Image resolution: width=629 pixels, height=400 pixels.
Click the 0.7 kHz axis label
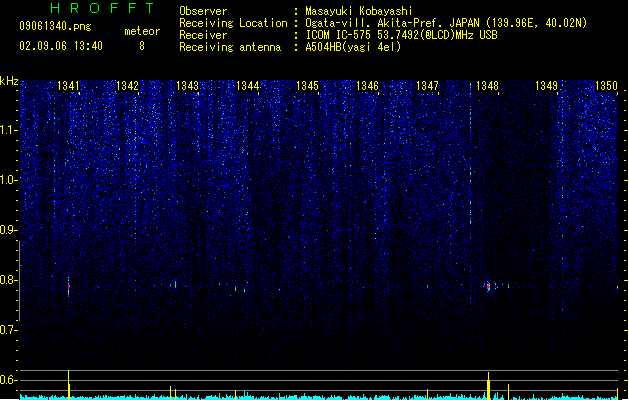coord(8,330)
